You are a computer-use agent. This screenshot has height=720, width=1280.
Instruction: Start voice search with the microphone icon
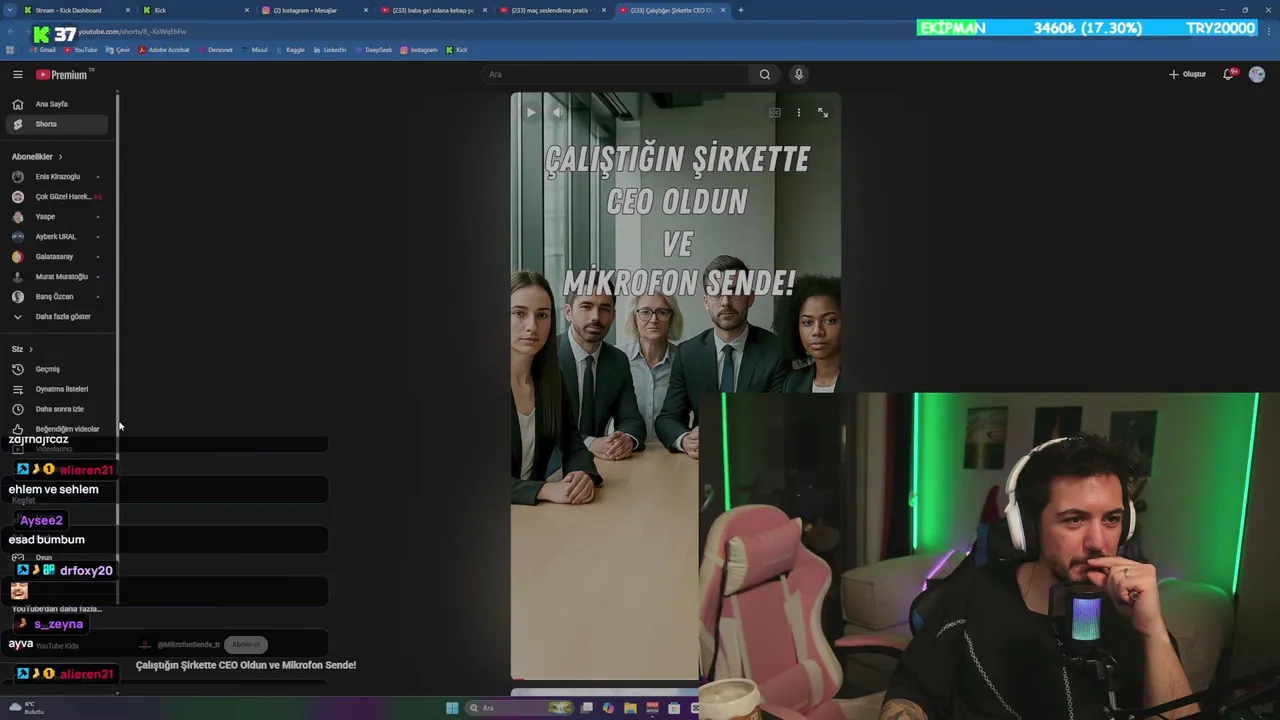point(798,74)
